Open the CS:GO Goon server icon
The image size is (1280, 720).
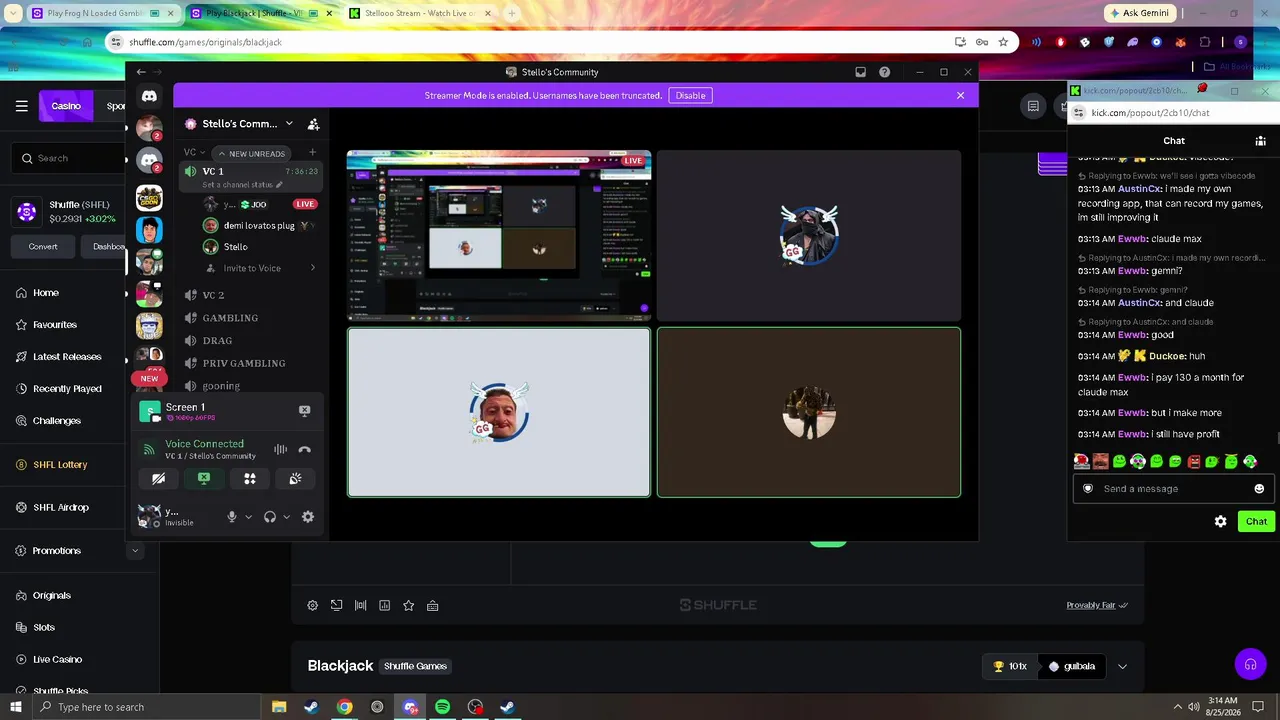(149, 198)
